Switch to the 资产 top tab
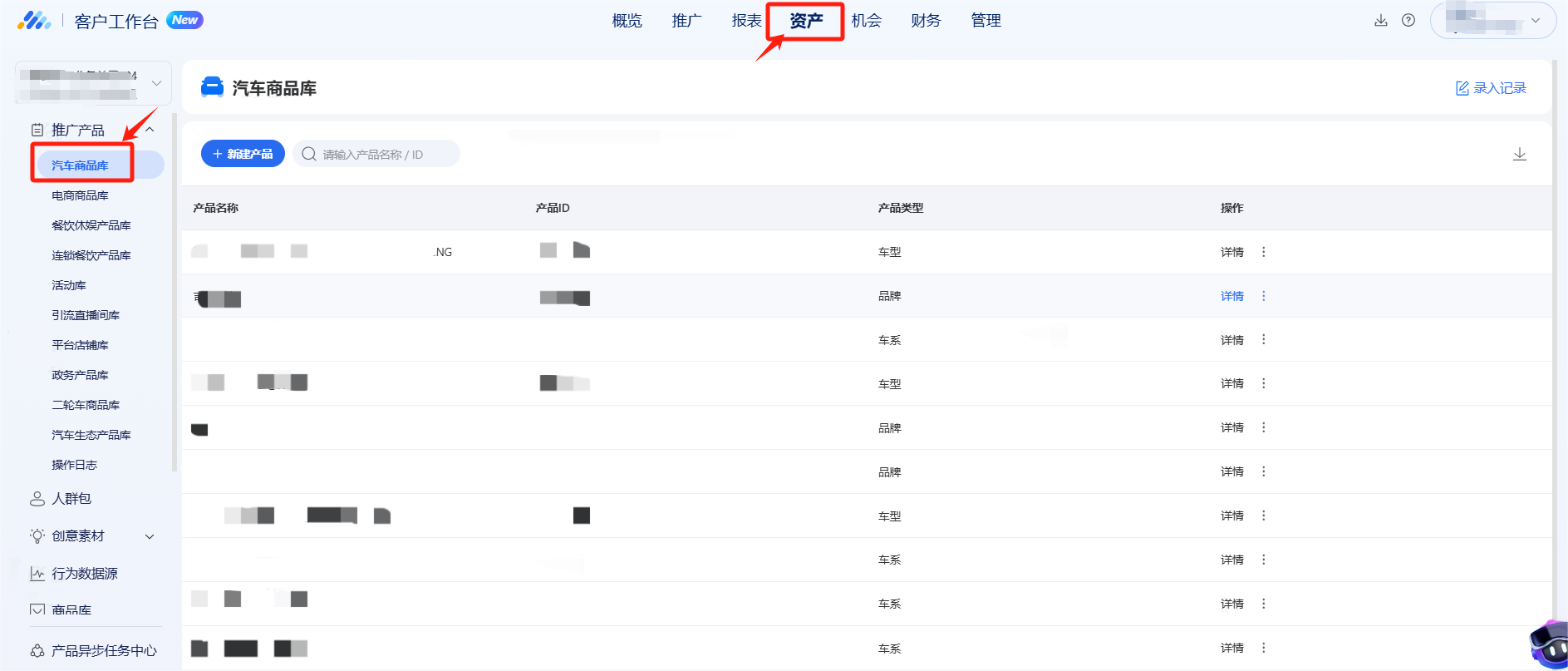This screenshot has height=671, width=1568. pyautogui.click(x=806, y=21)
